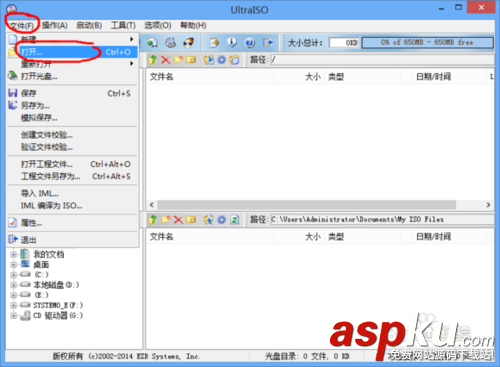Click the local path field with My ISO Files
This screenshot has width=500, height=367.
click(382, 219)
